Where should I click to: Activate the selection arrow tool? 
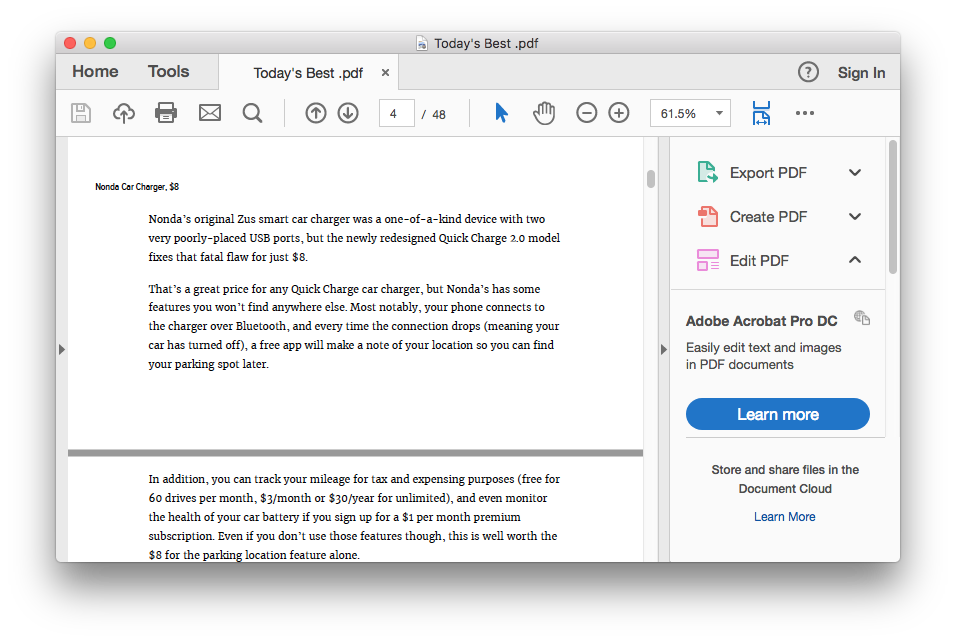[x=501, y=113]
